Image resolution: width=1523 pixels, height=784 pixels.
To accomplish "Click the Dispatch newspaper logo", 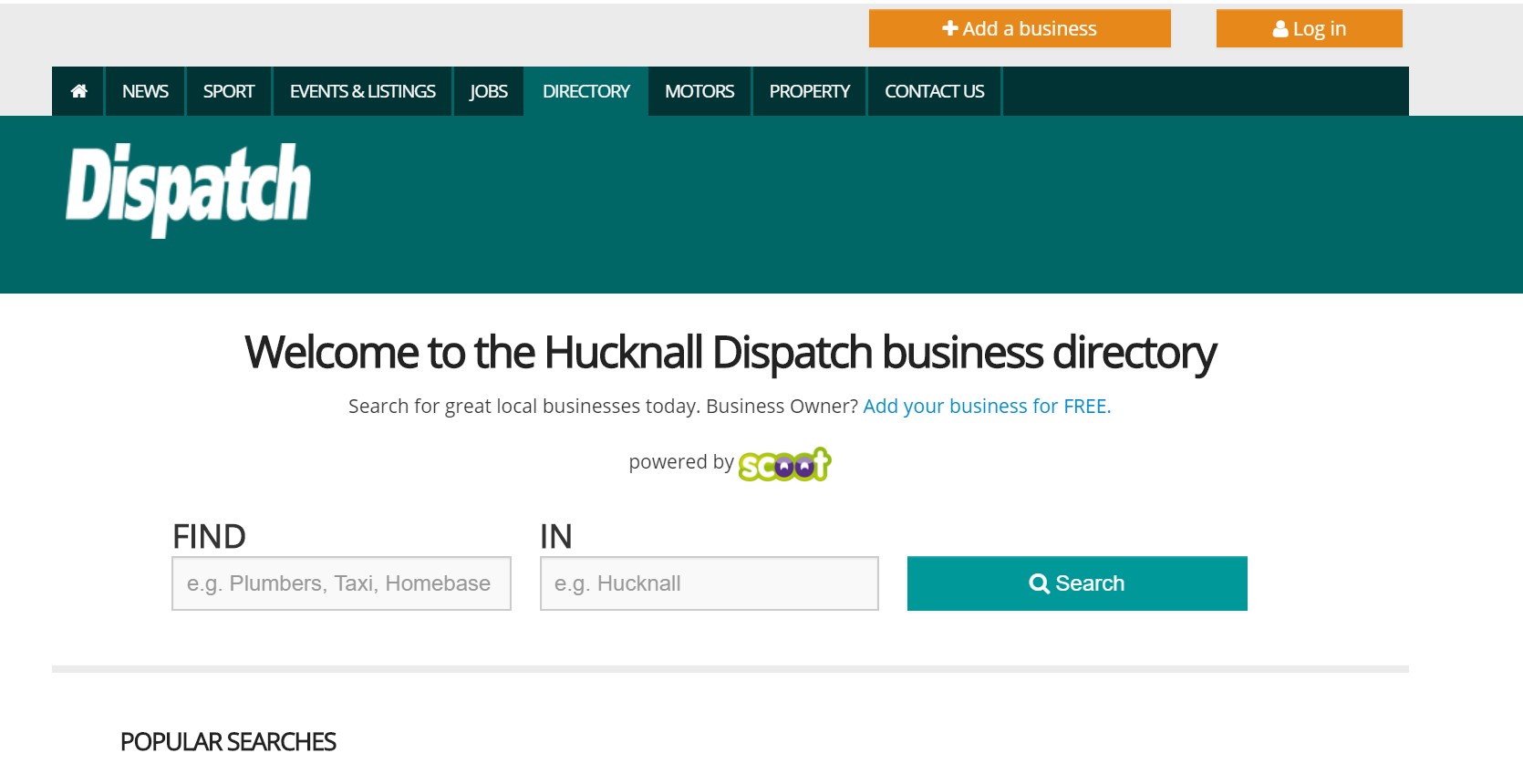I will 188,190.
